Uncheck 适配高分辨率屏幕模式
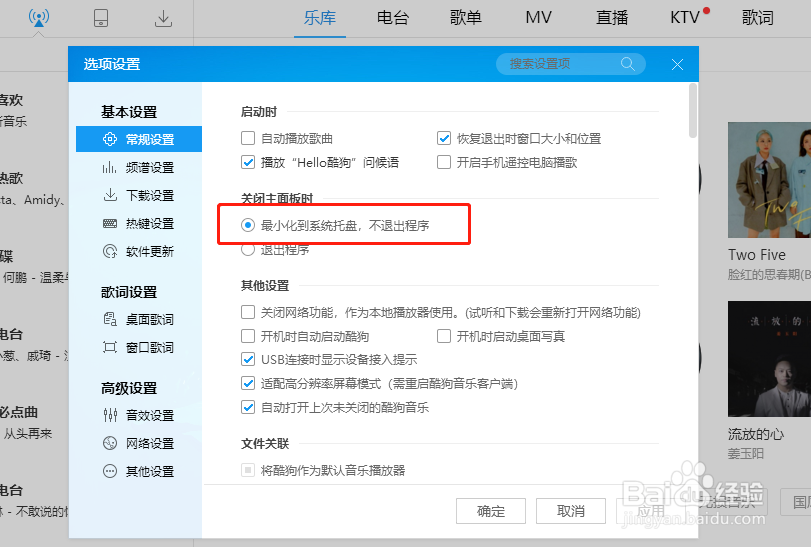The height and width of the screenshot is (547, 811). point(248,383)
